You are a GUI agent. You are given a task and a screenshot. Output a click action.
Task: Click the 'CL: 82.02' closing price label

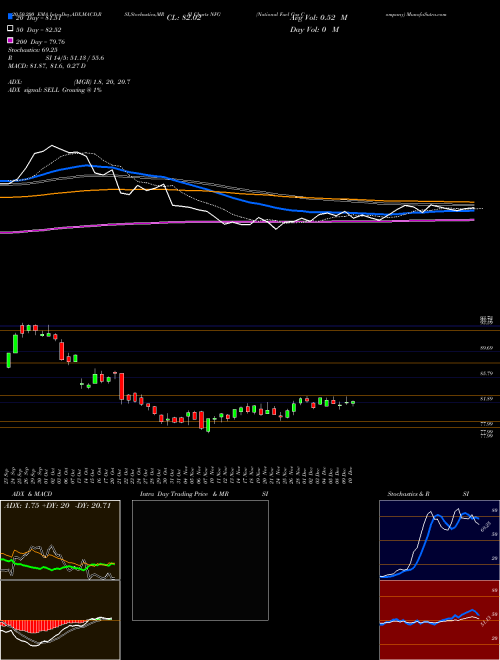(x=184, y=18)
